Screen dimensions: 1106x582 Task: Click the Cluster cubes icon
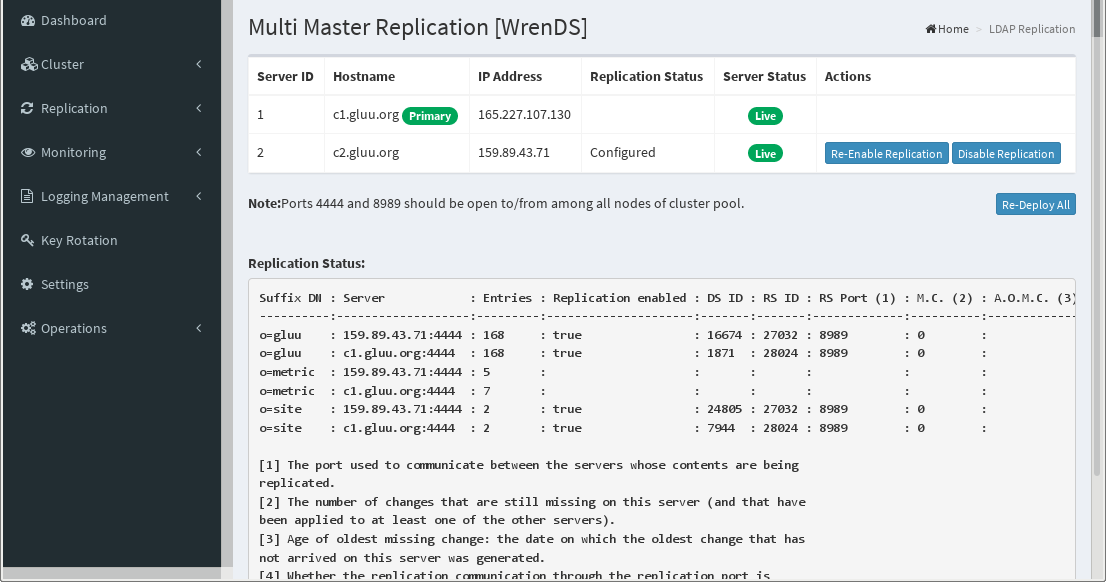(28, 64)
